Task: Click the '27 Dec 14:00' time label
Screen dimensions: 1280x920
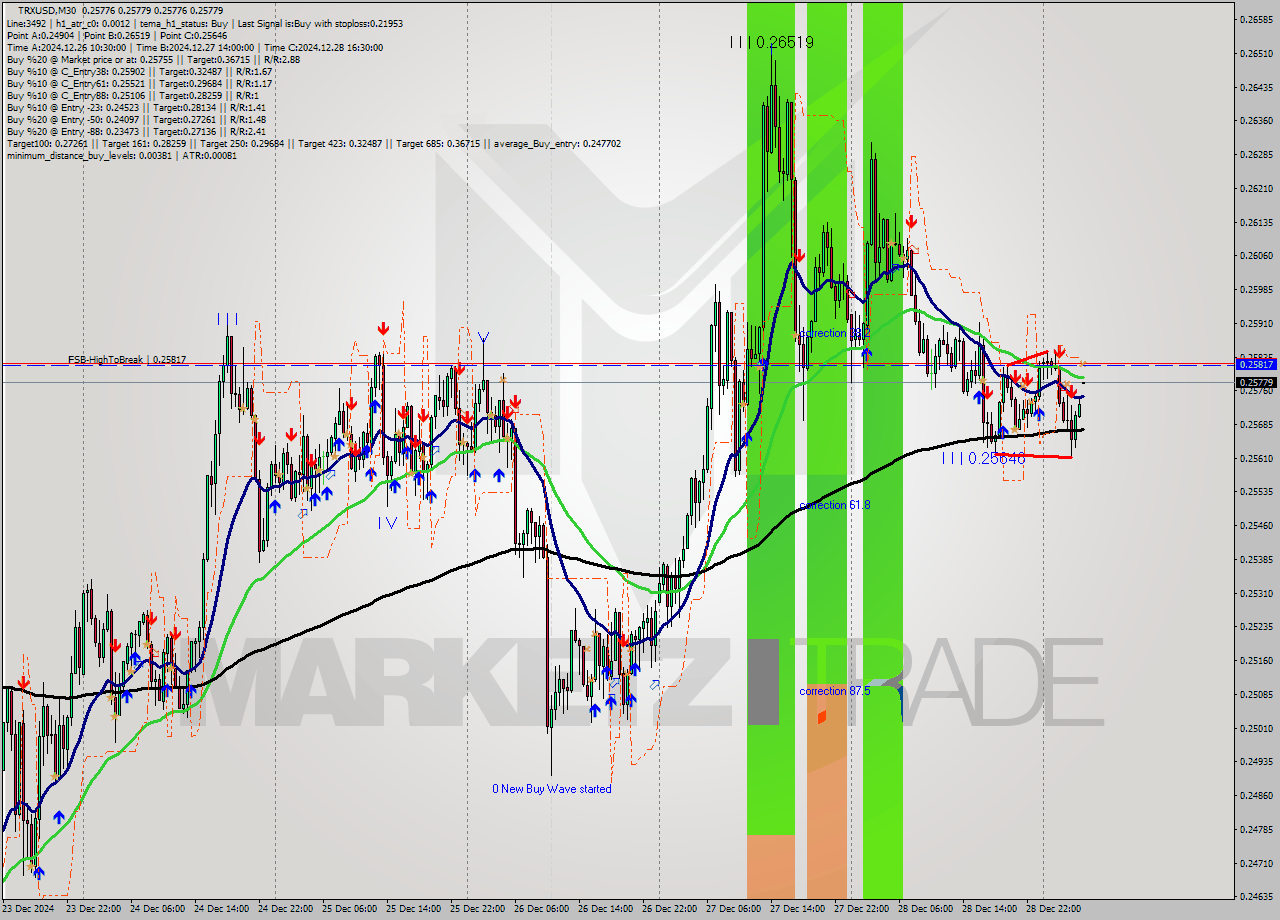Action: click(x=797, y=909)
